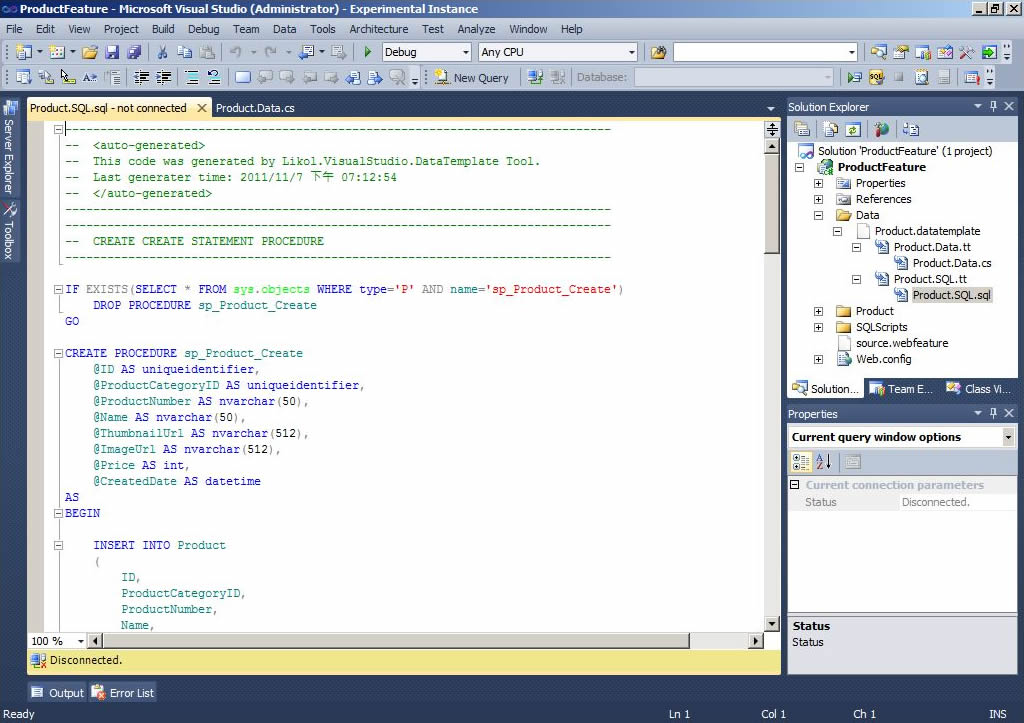Click the Open File folder icon
This screenshot has height=723, width=1024.
pyautogui.click(x=89, y=52)
